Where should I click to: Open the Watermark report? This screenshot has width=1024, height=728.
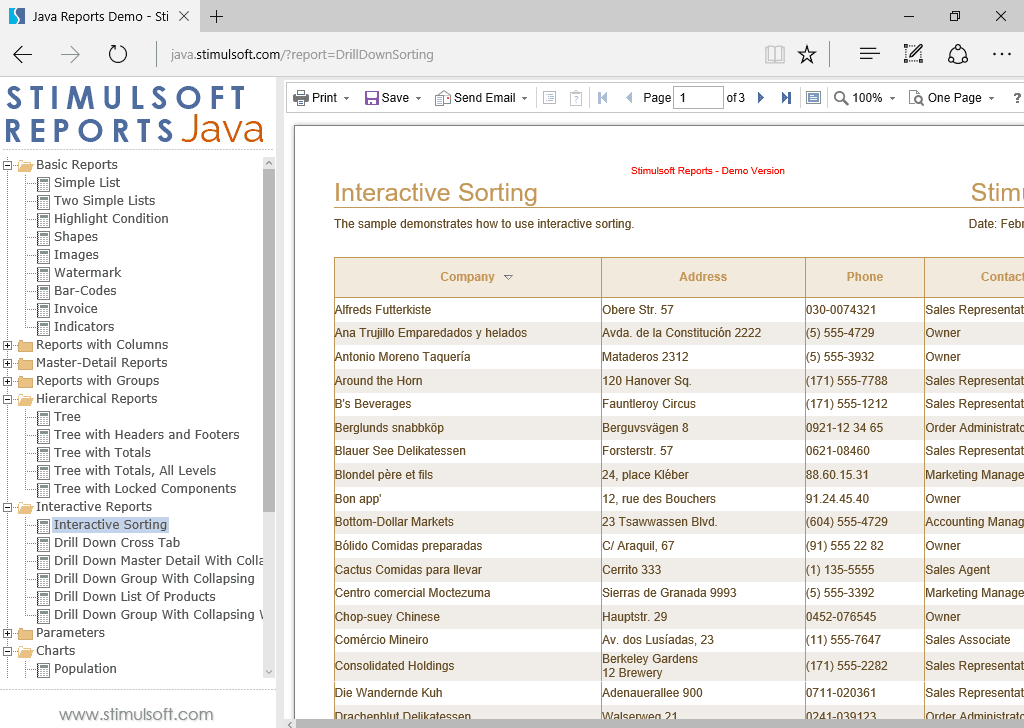(x=88, y=273)
